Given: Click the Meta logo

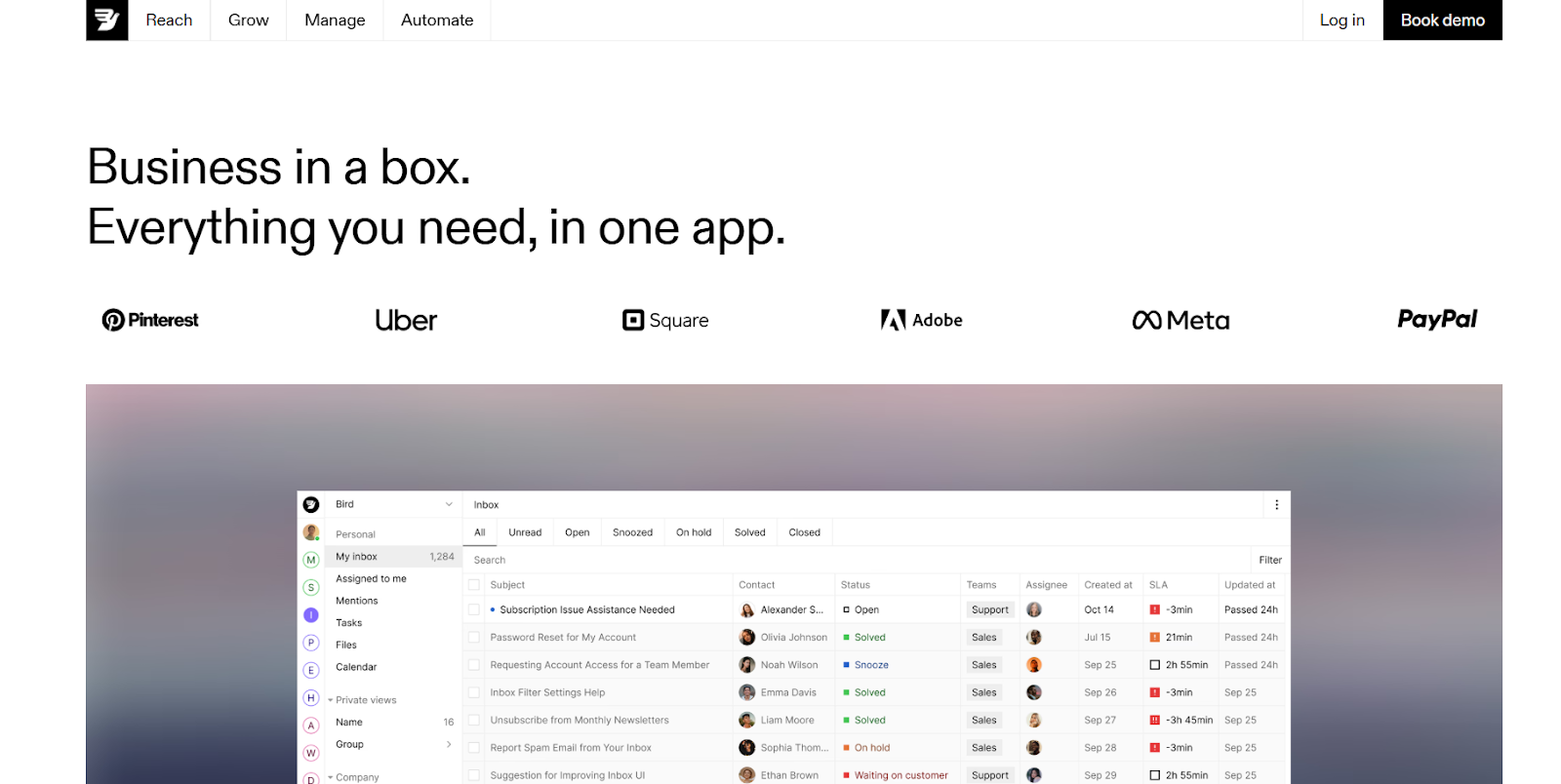Looking at the screenshot, I should point(1181,320).
